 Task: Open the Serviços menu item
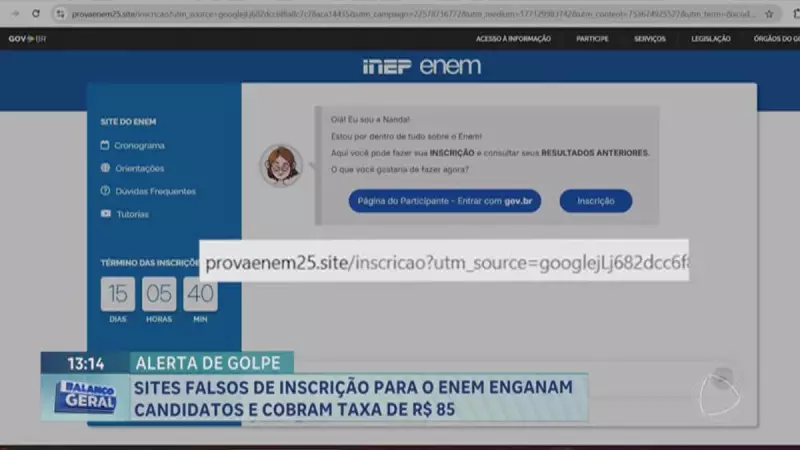coord(649,39)
